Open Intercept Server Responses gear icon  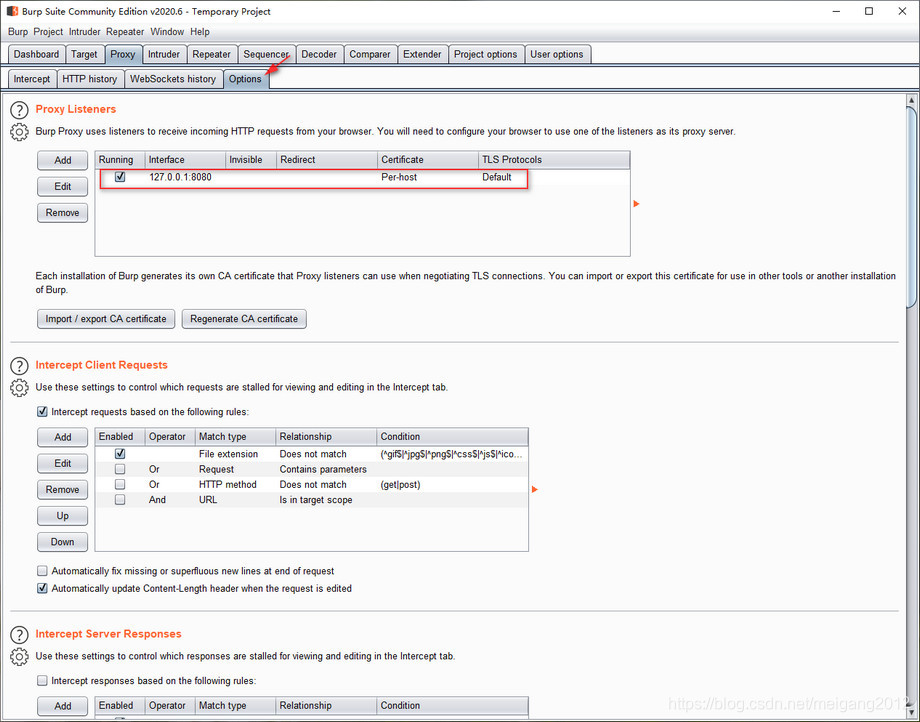[x=19, y=656]
